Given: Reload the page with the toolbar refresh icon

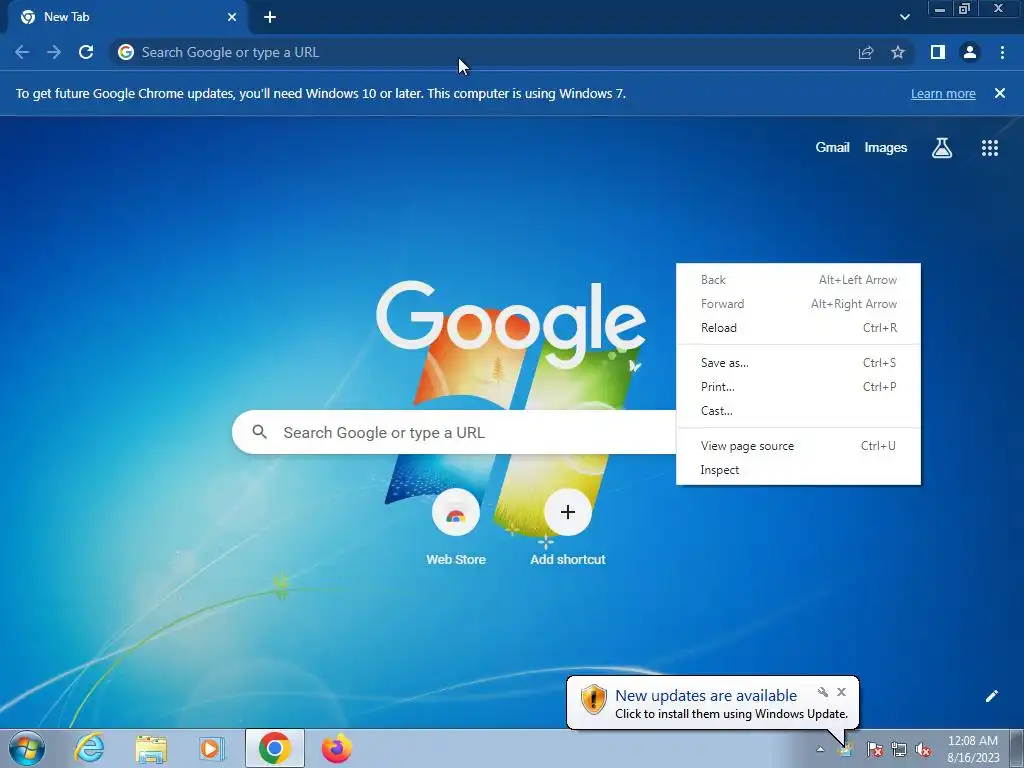Looking at the screenshot, I should pos(86,52).
